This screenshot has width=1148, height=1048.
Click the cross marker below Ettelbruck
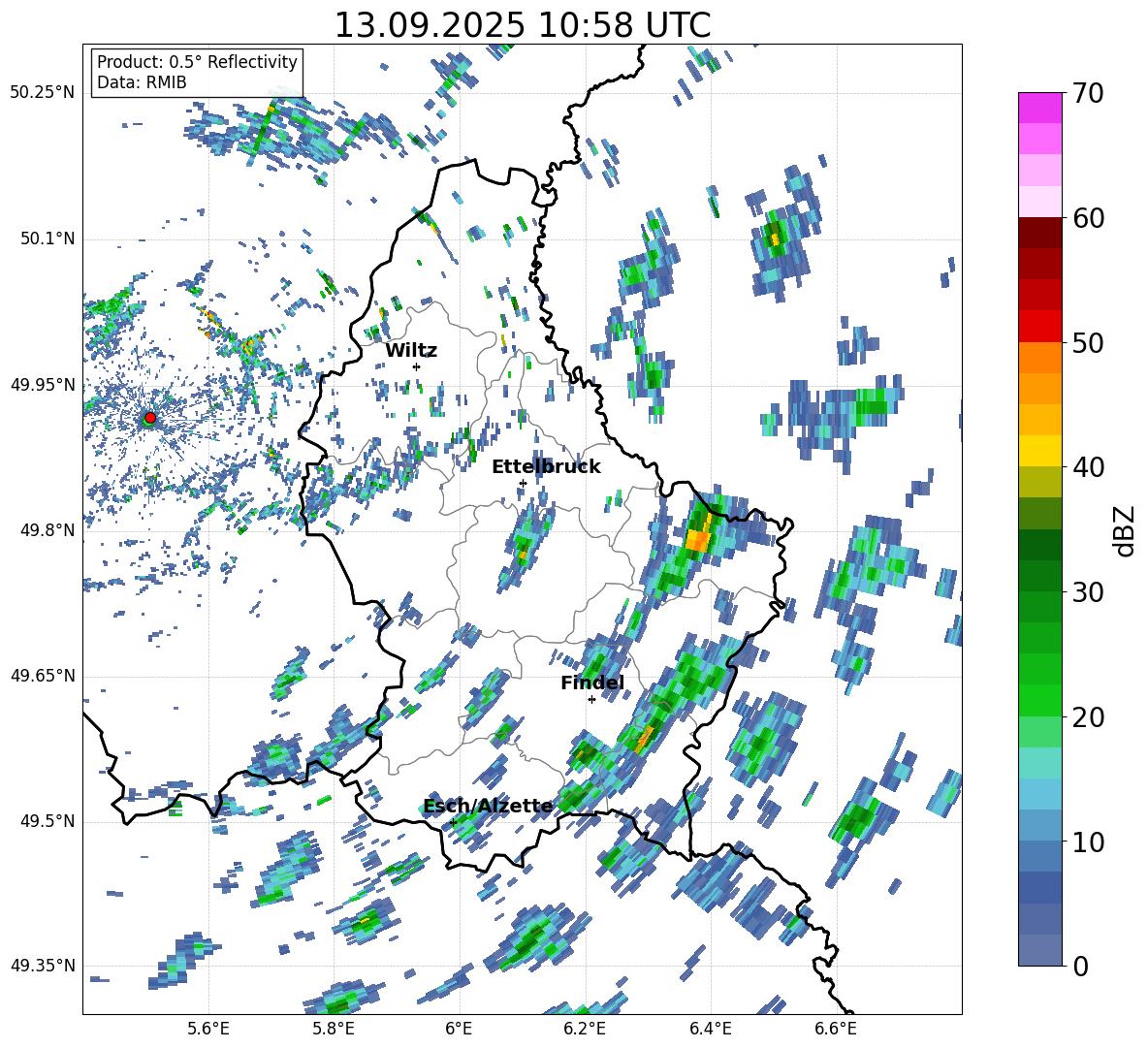tap(523, 483)
